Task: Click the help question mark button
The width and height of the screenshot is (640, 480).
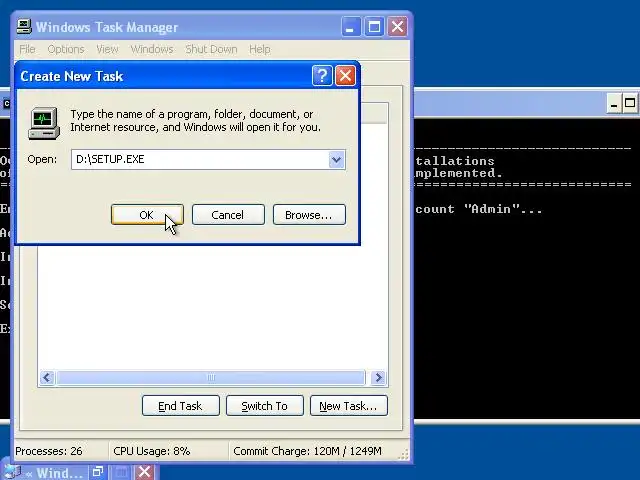Action: pyautogui.click(x=322, y=76)
